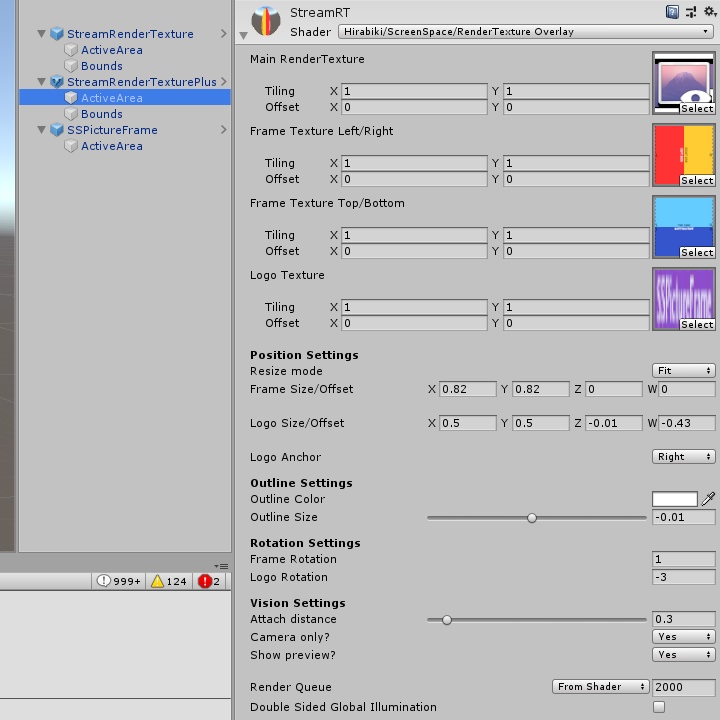Select ActiveArea under StreamRenderTexturePlus

(125, 98)
